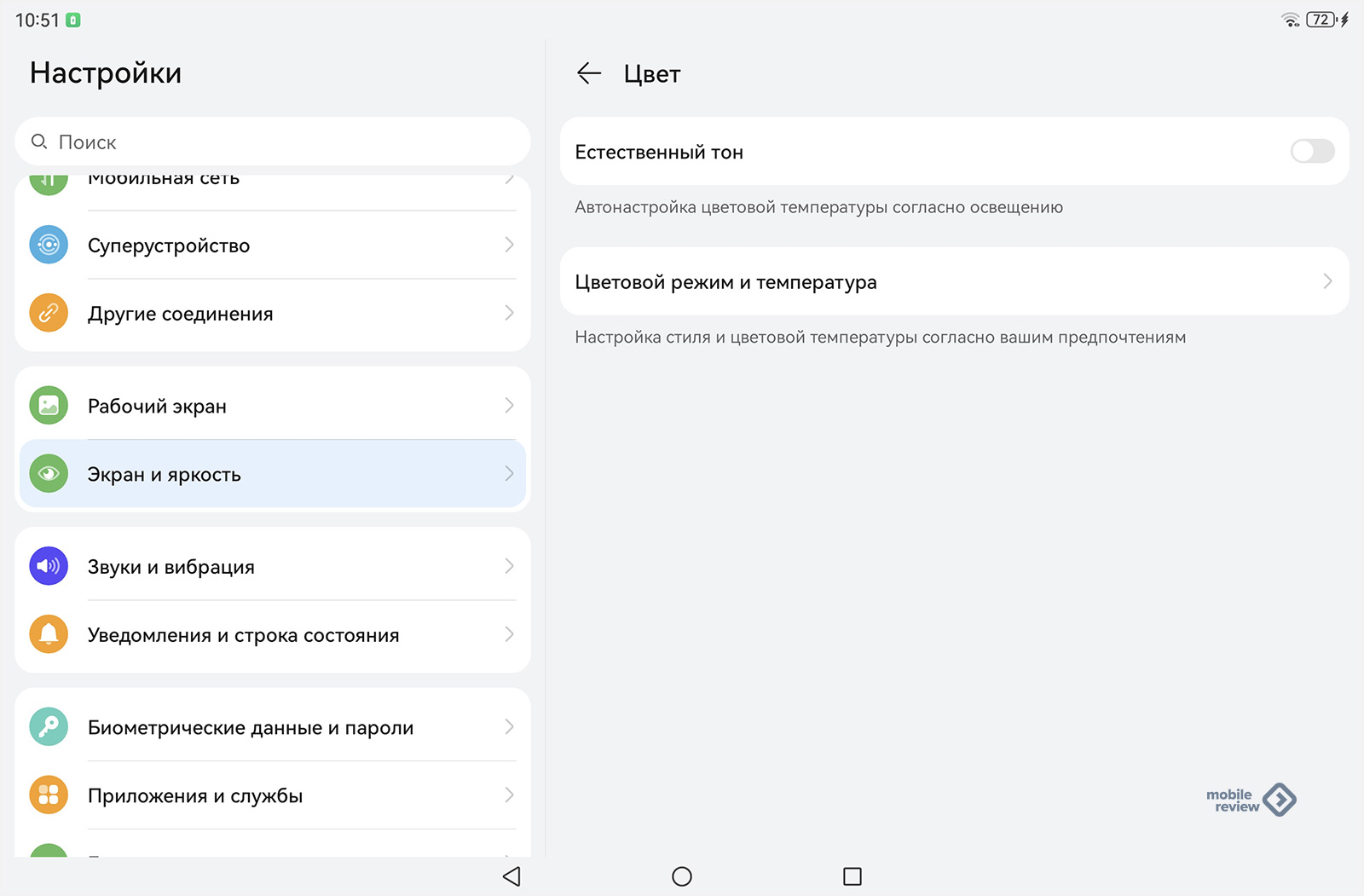The image size is (1364, 896).
Task: Enable the Естественный тон switch
Action: click(x=1311, y=152)
